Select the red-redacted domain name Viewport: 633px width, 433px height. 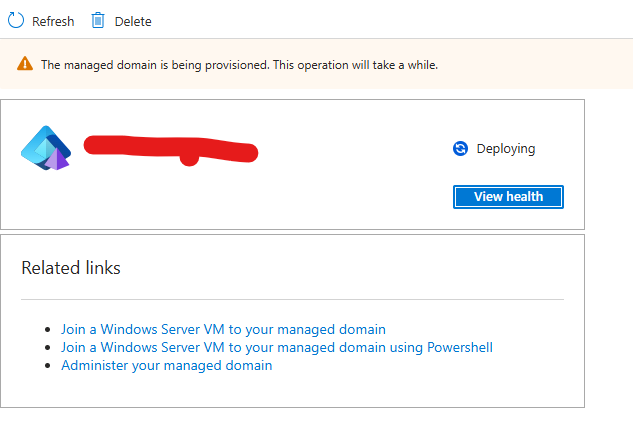click(171, 150)
